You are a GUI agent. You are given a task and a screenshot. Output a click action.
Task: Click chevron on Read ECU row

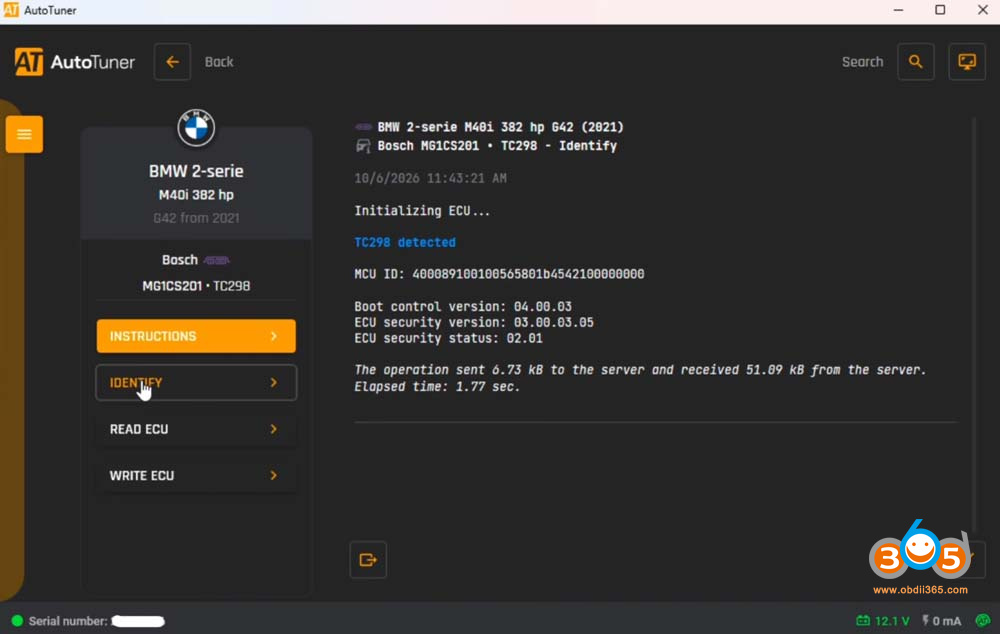coord(274,429)
